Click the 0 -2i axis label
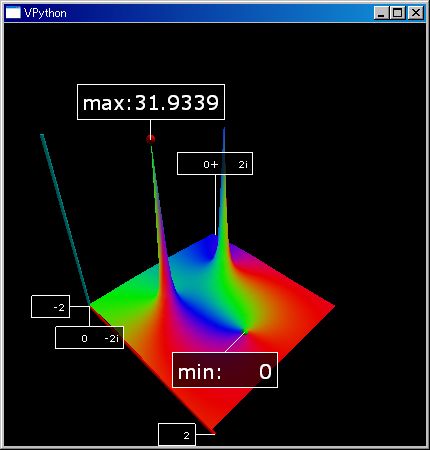 pyautogui.click(x=89, y=338)
